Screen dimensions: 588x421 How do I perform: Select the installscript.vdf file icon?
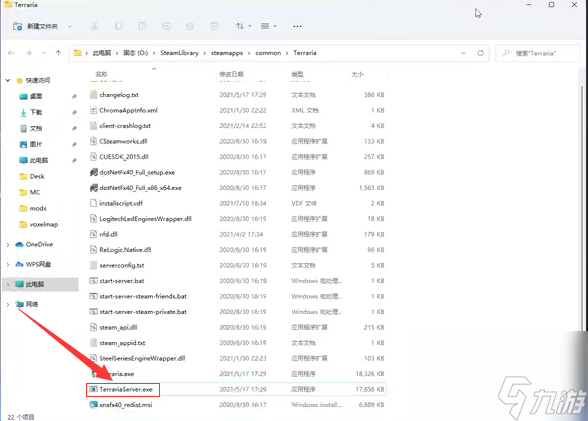coord(93,203)
